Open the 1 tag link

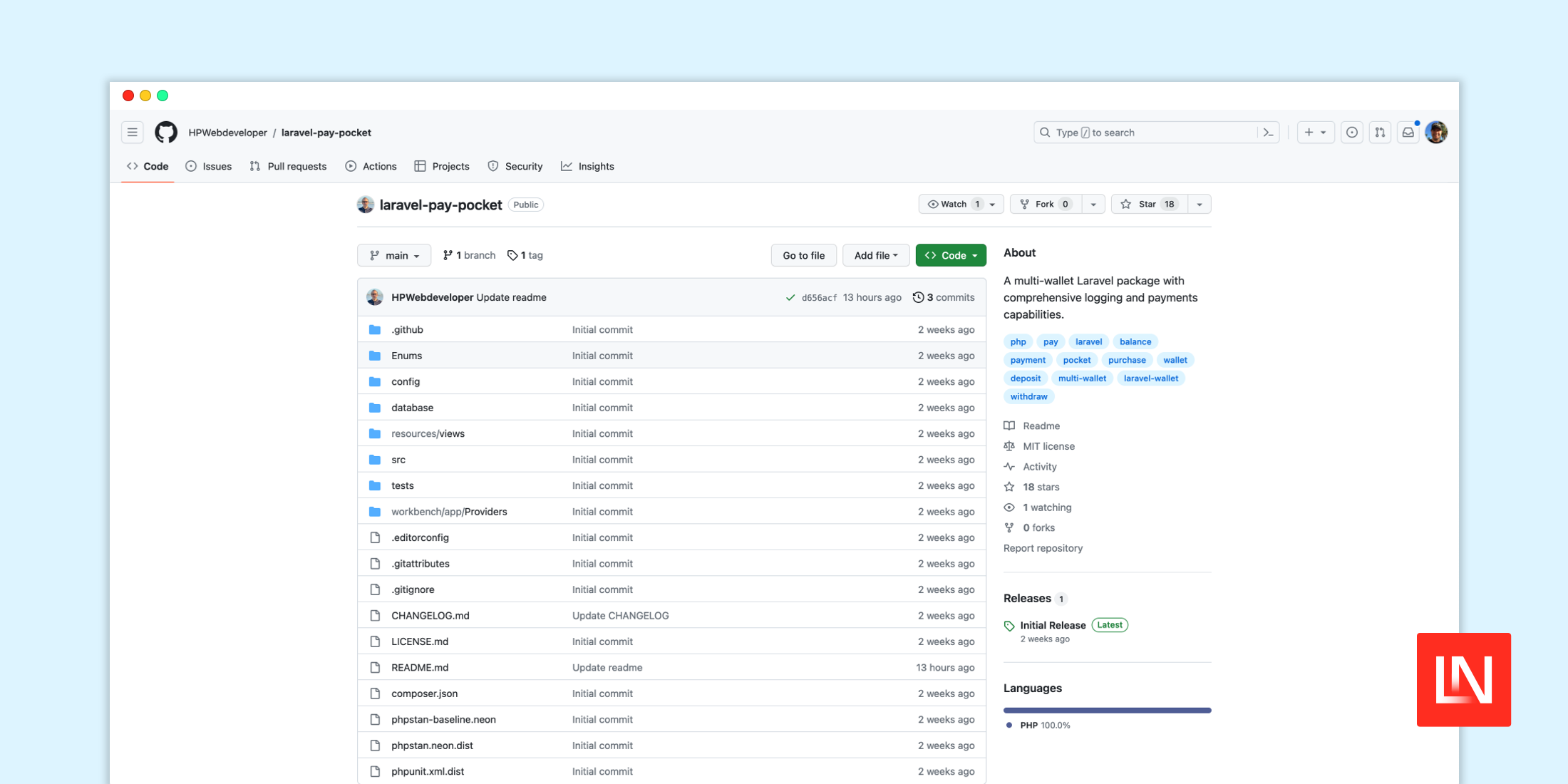(x=525, y=255)
